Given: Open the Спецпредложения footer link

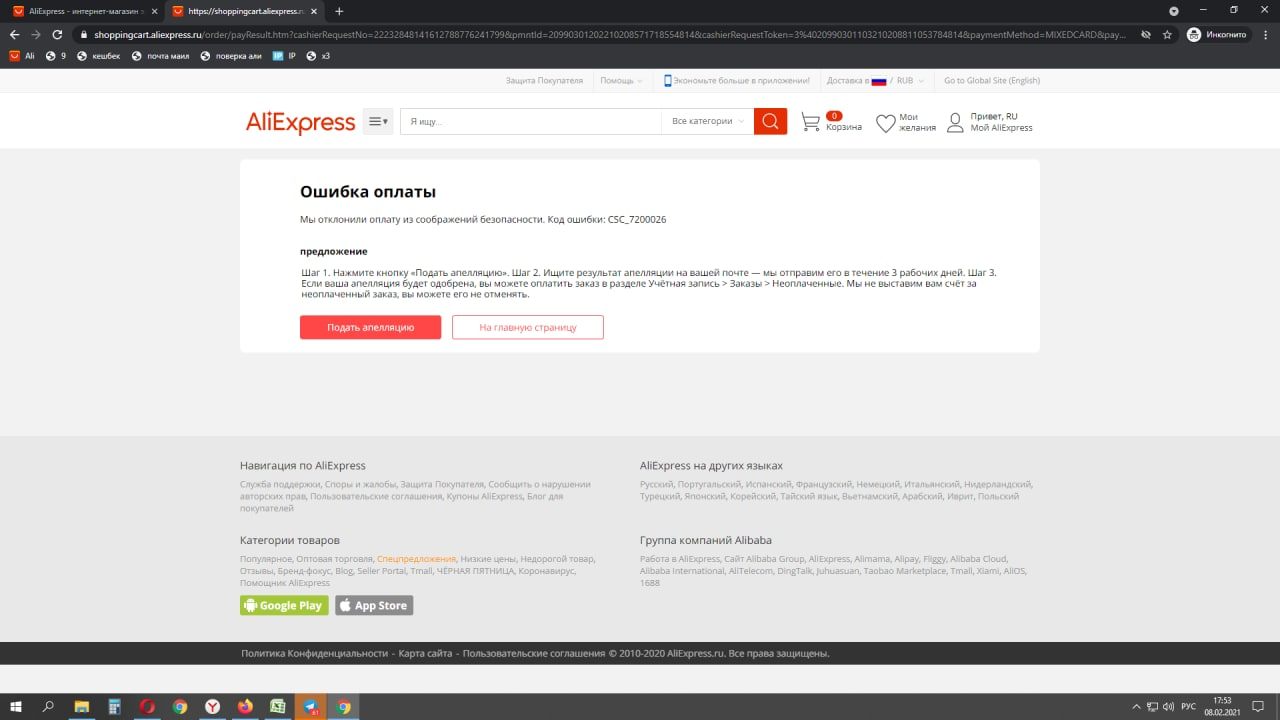Looking at the screenshot, I should 416,559.
